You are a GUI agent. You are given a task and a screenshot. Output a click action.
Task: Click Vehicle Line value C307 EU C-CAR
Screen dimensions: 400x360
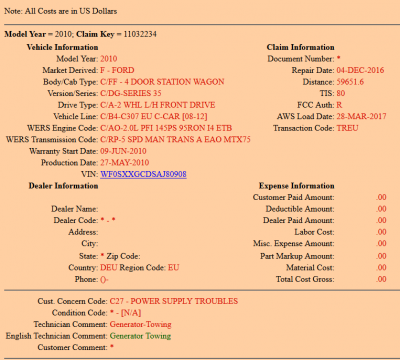pos(148,117)
